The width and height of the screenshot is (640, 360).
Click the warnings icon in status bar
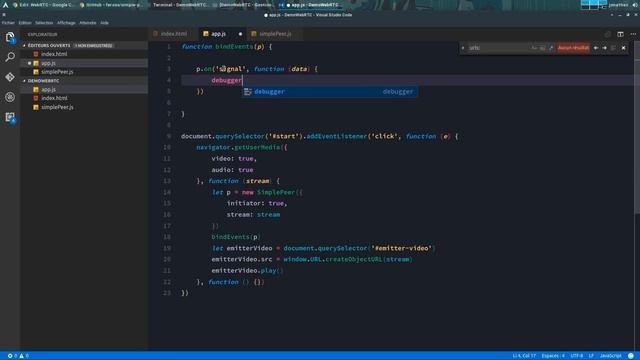coord(22,356)
